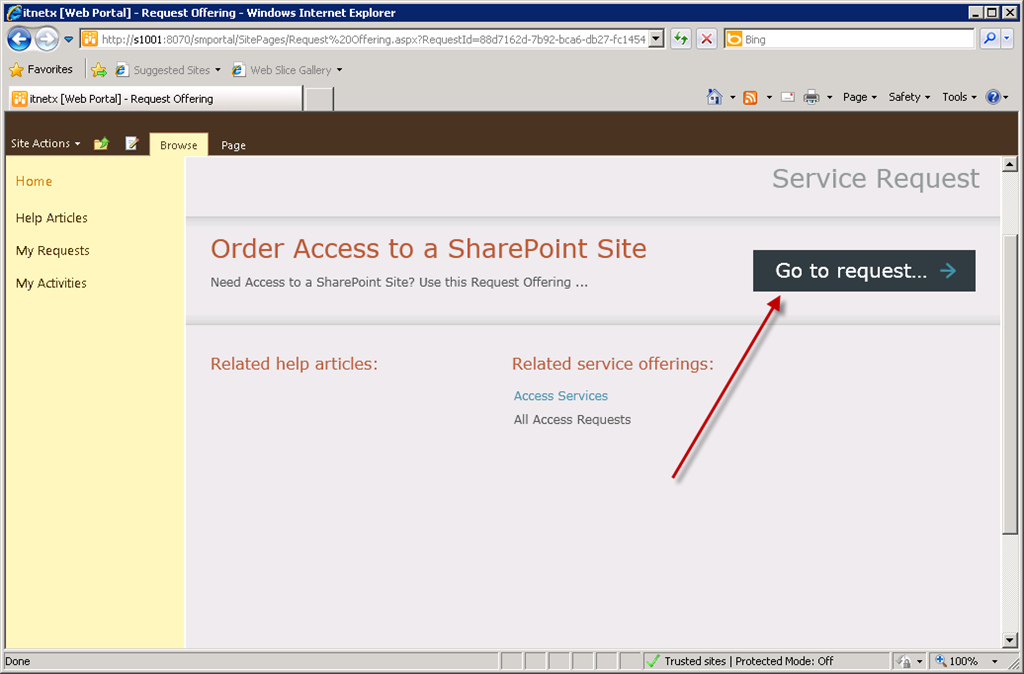Click SharePoint Navigate Up folder icon
The image size is (1024, 674).
(x=101, y=144)
